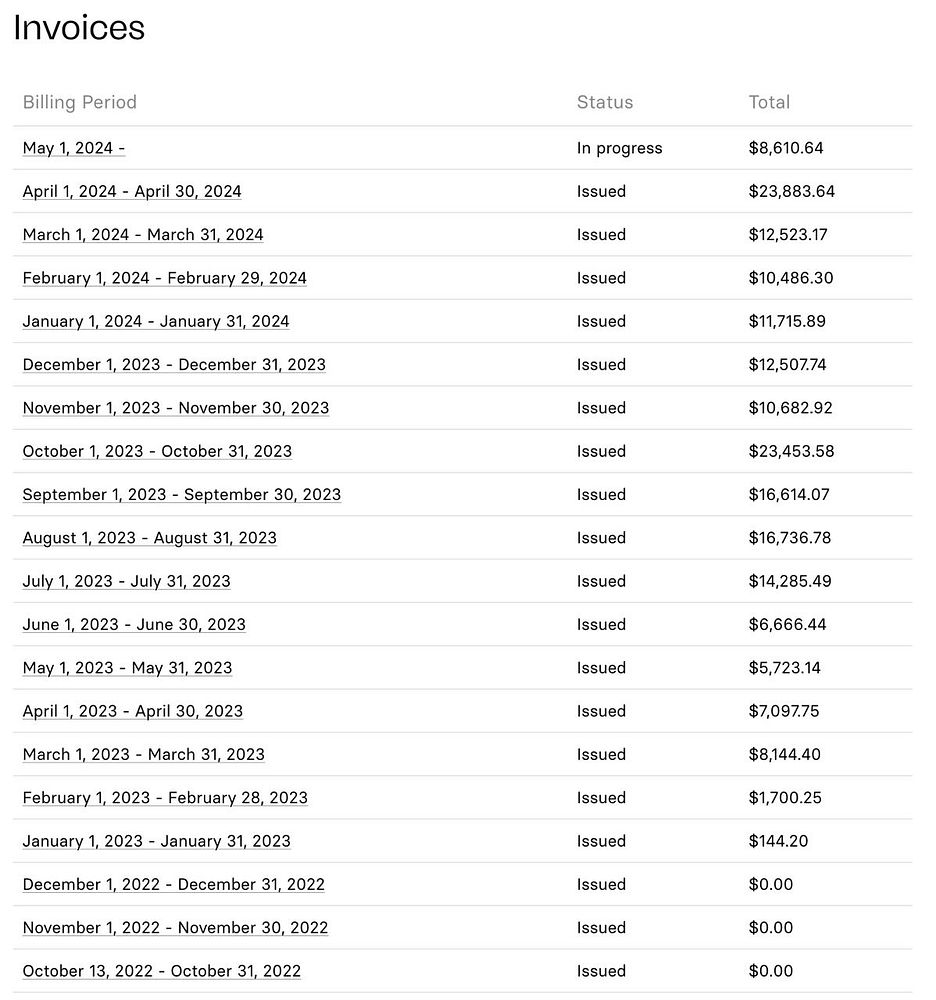This screenshot has width=936, height=1000.
Task: Open December 1, 2022 - December 31, 2022 invoice
Action: click(x=173, y=885)
